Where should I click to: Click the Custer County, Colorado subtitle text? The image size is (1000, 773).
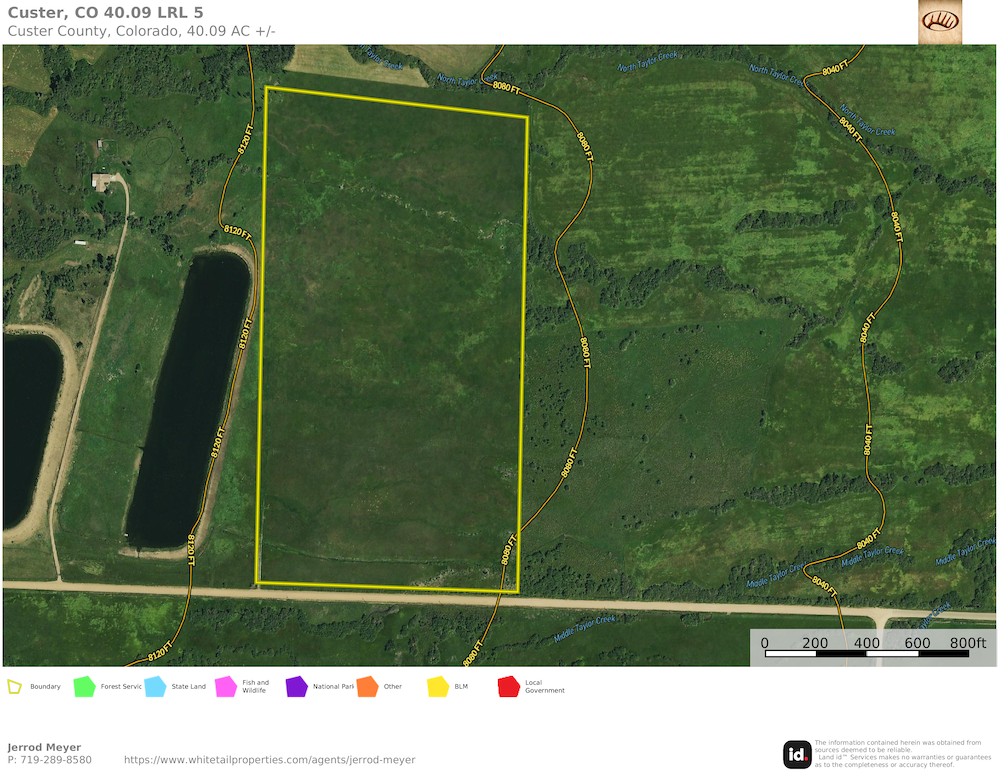click(141, 31)
